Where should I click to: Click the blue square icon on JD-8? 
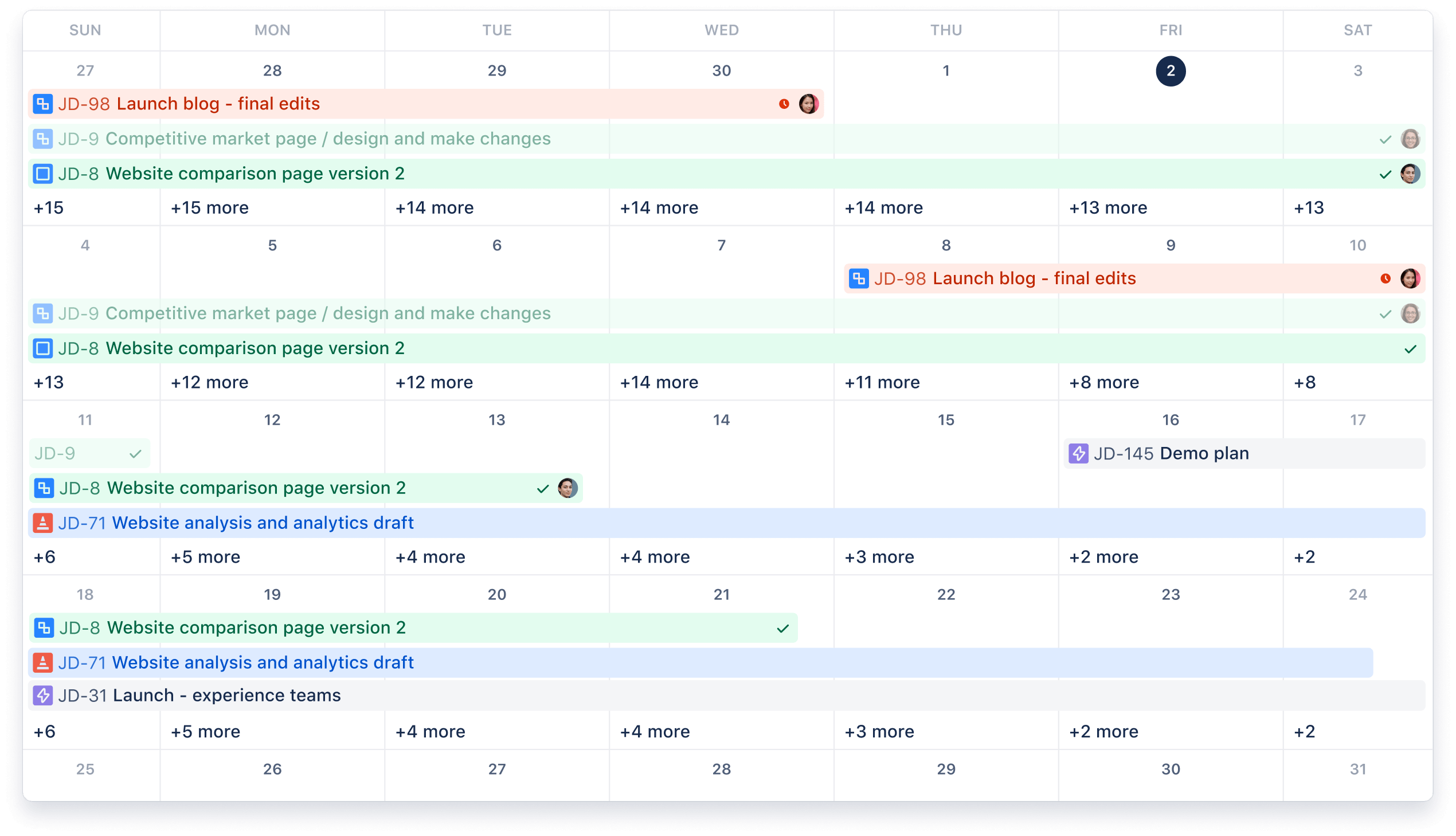click(43, 173)
